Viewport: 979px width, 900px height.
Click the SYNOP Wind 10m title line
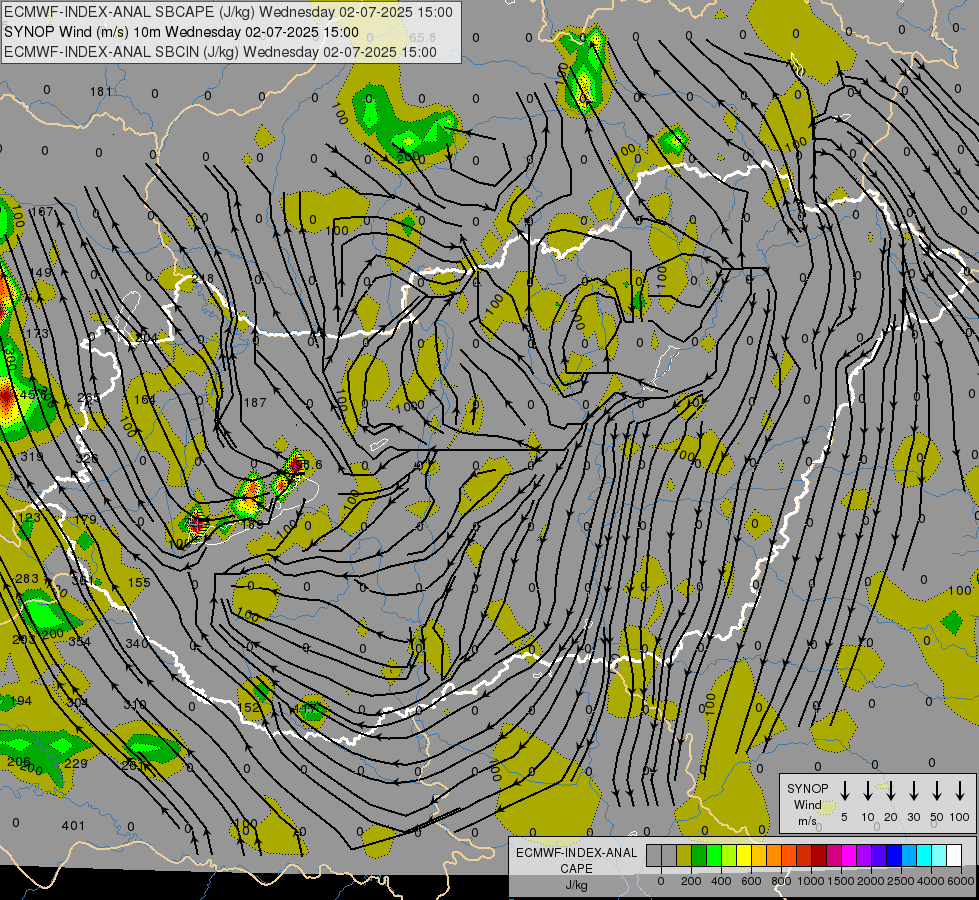[x=181, y=32]
